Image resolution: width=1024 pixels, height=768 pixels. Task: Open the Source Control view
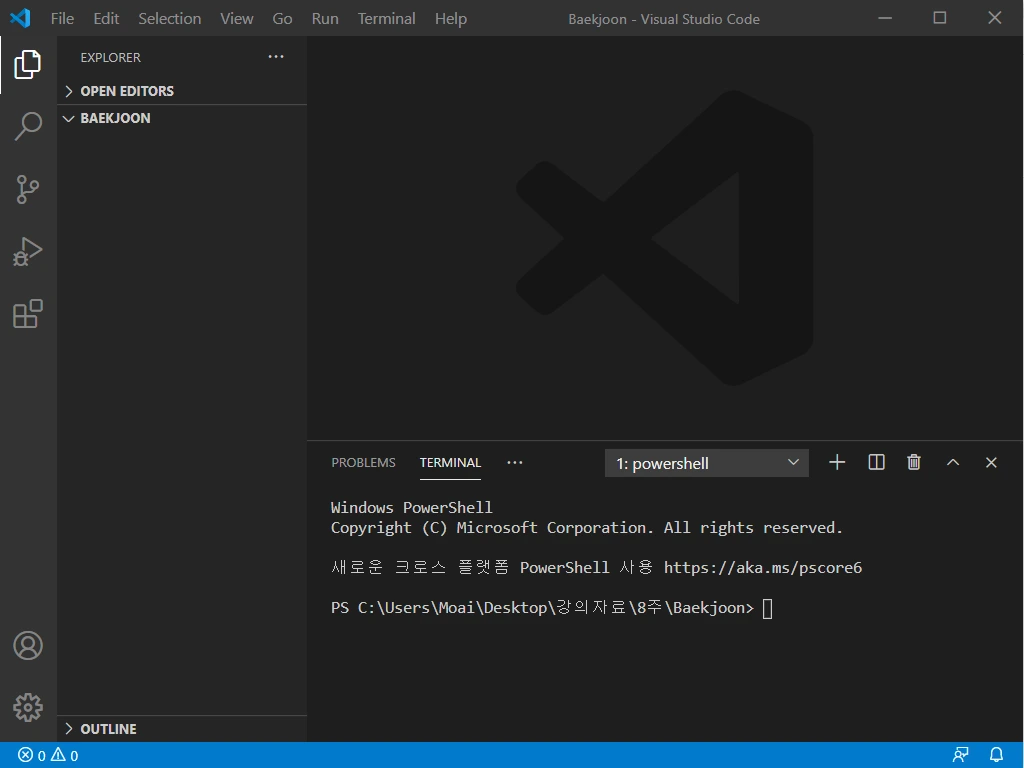[27, 189]
